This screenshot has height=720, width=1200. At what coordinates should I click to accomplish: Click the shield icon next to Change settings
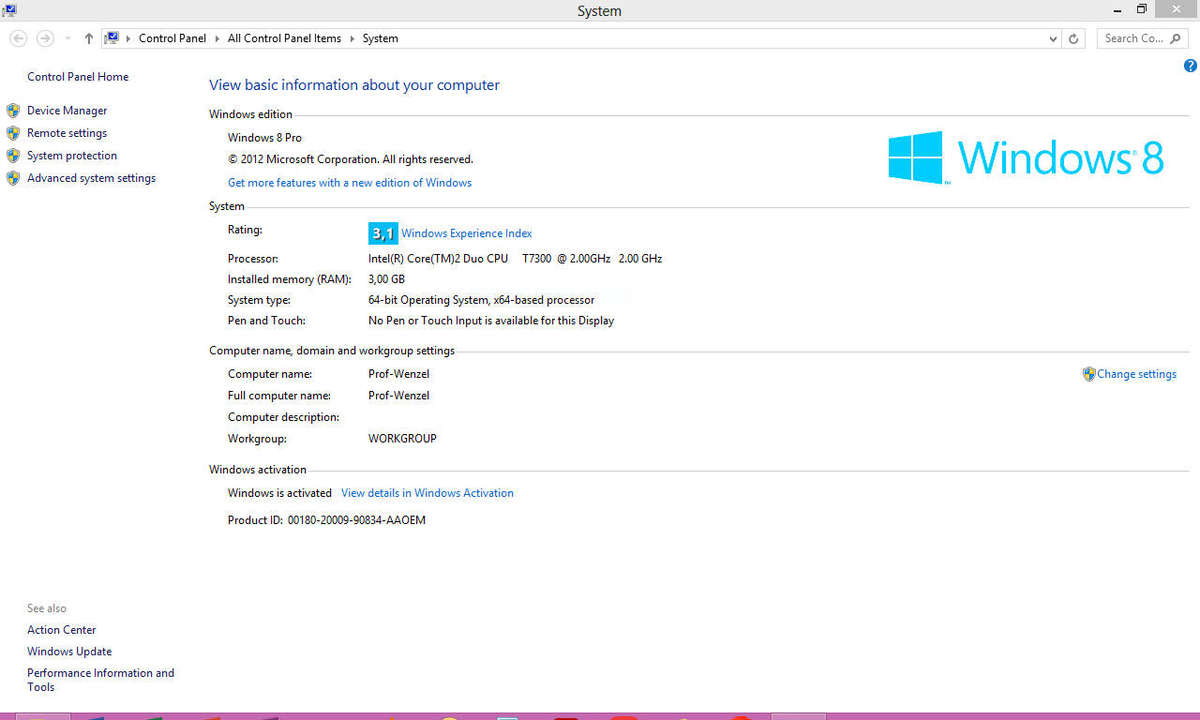[1089, 374]
